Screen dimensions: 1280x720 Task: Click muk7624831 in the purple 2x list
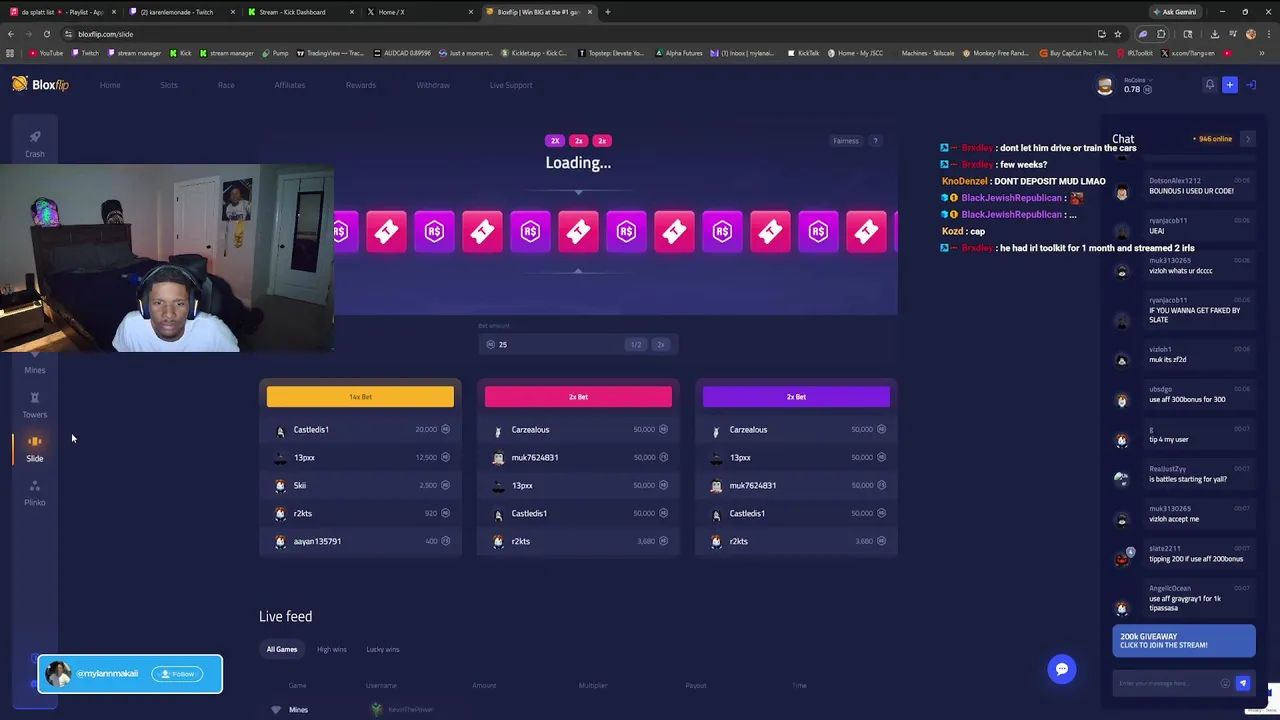752,486
